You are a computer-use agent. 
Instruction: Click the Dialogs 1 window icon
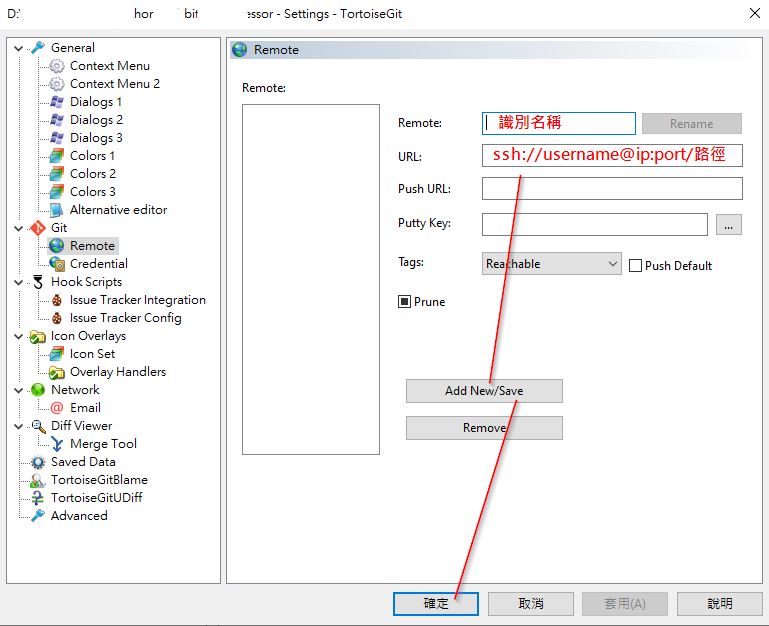click(x=57, y=102)
